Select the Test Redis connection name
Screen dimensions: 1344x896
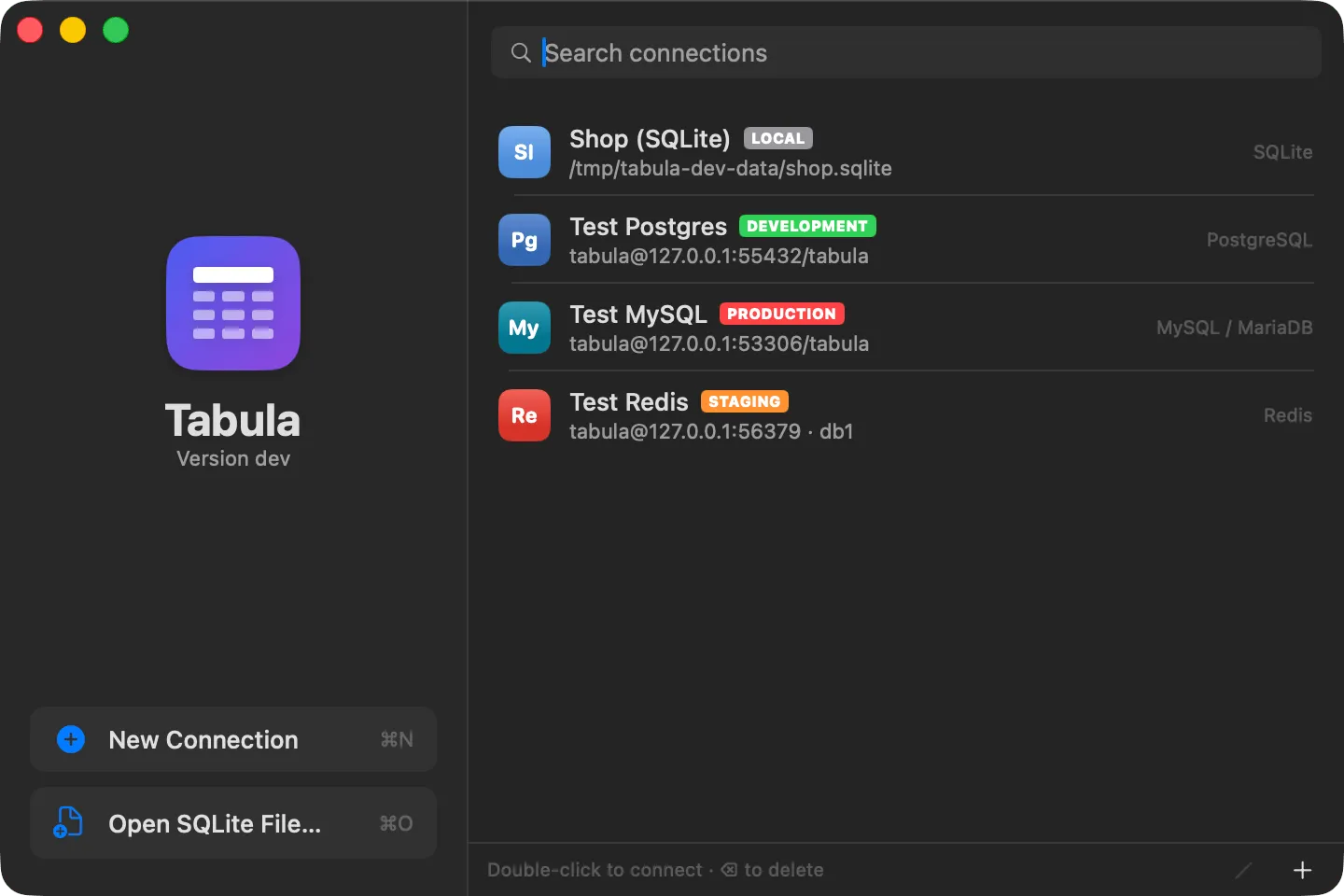629,402
